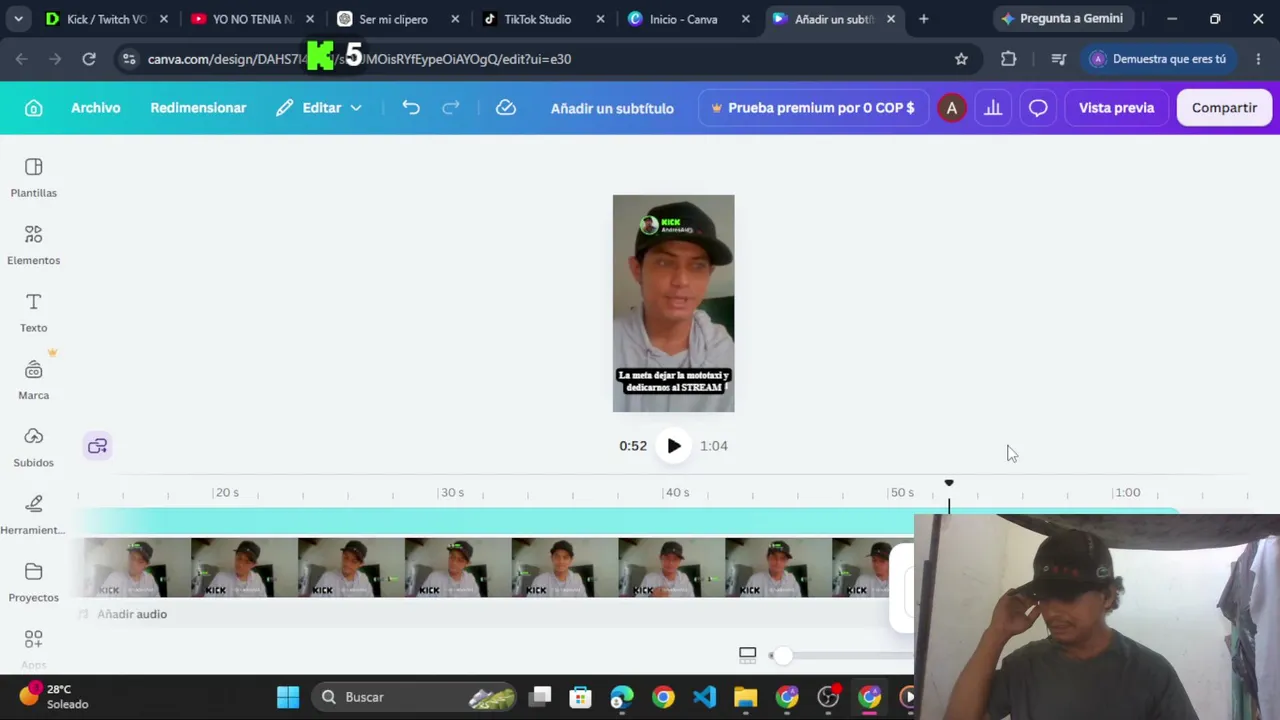
Task: Click the purple magic assistant icon
Action: [x=97, y=446]
